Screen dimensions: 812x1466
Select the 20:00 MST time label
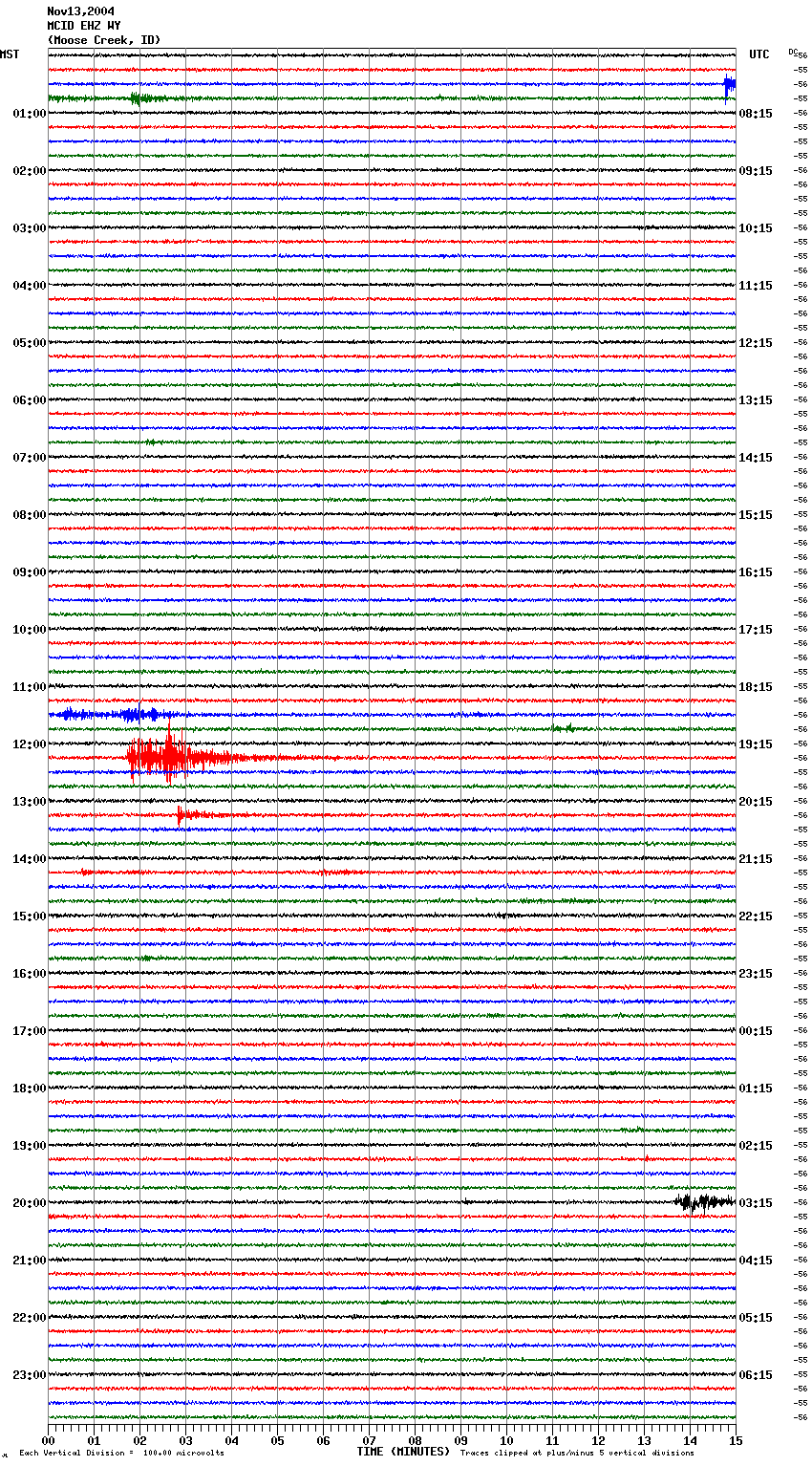pyautogui.click(x=30, y=1203)
